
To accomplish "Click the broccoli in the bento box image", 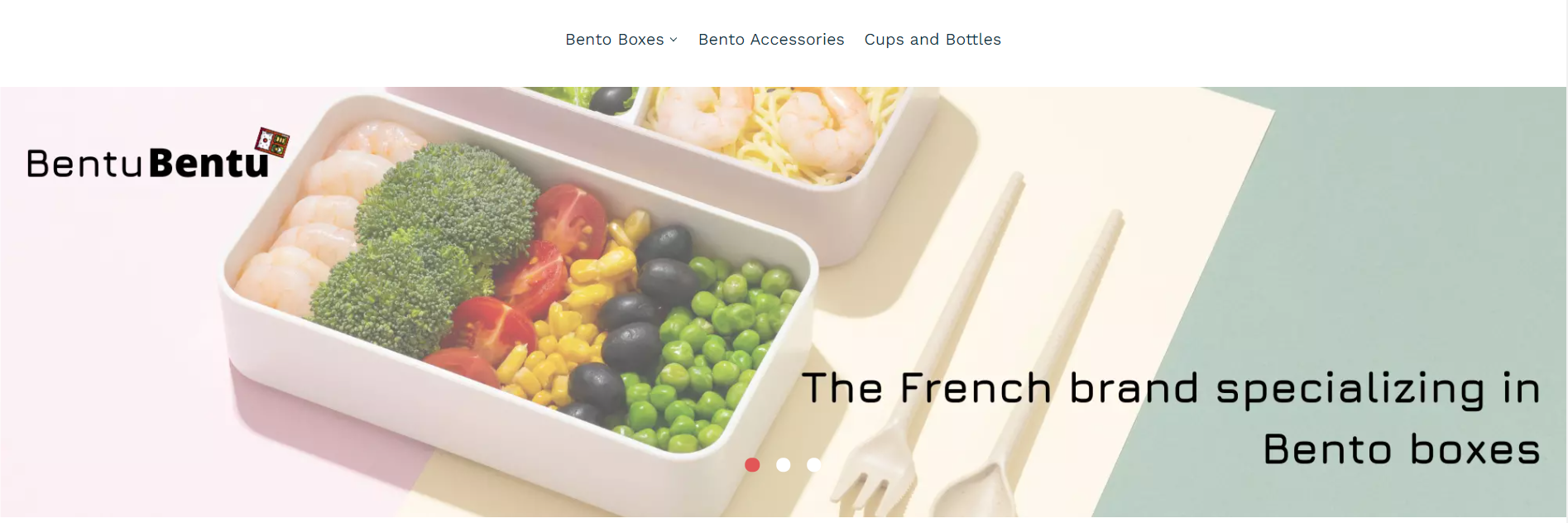I will click(422, 248).
